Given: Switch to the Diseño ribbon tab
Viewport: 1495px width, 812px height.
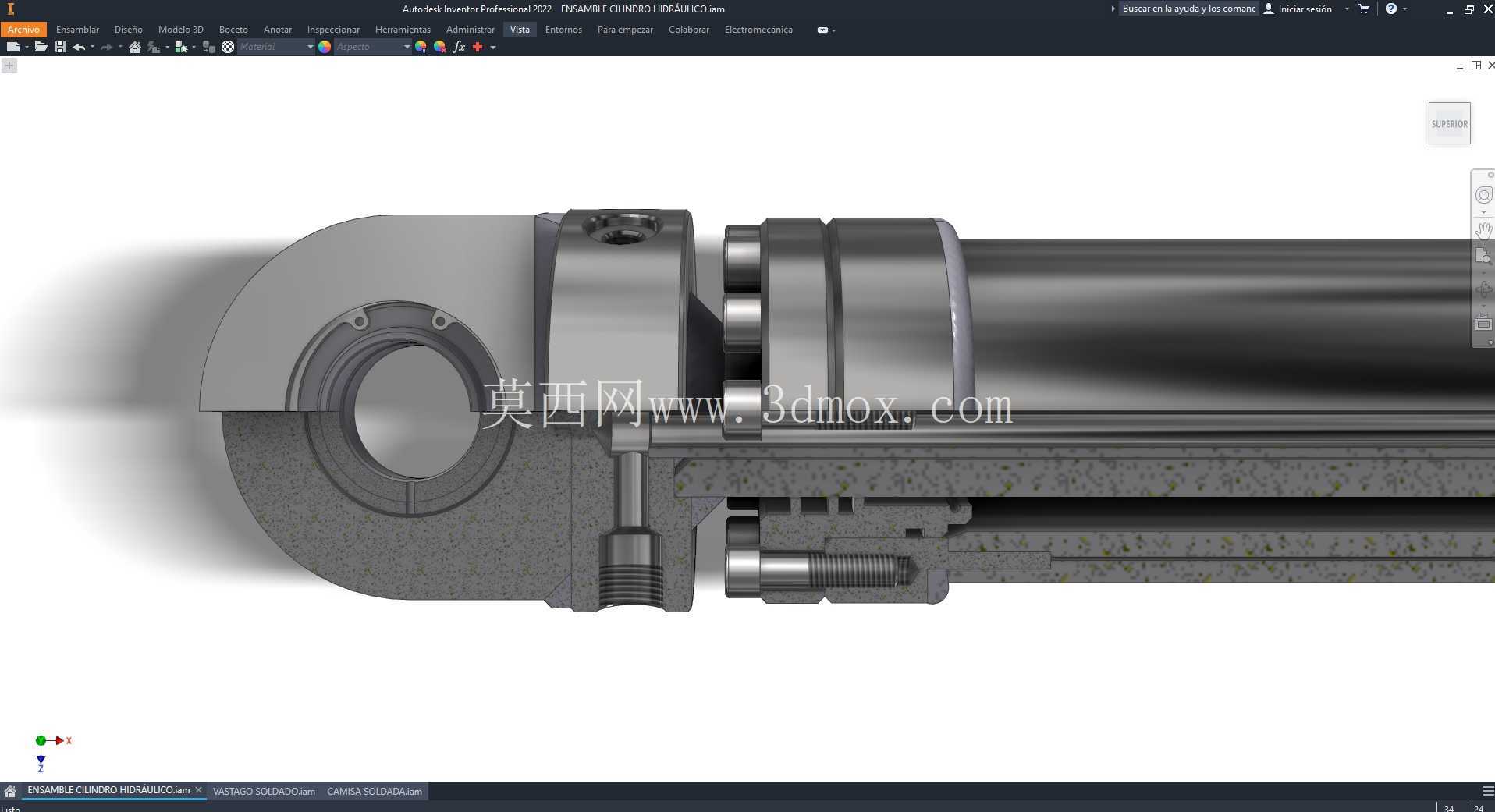Looking at the screenshot, I should [128, 30].
